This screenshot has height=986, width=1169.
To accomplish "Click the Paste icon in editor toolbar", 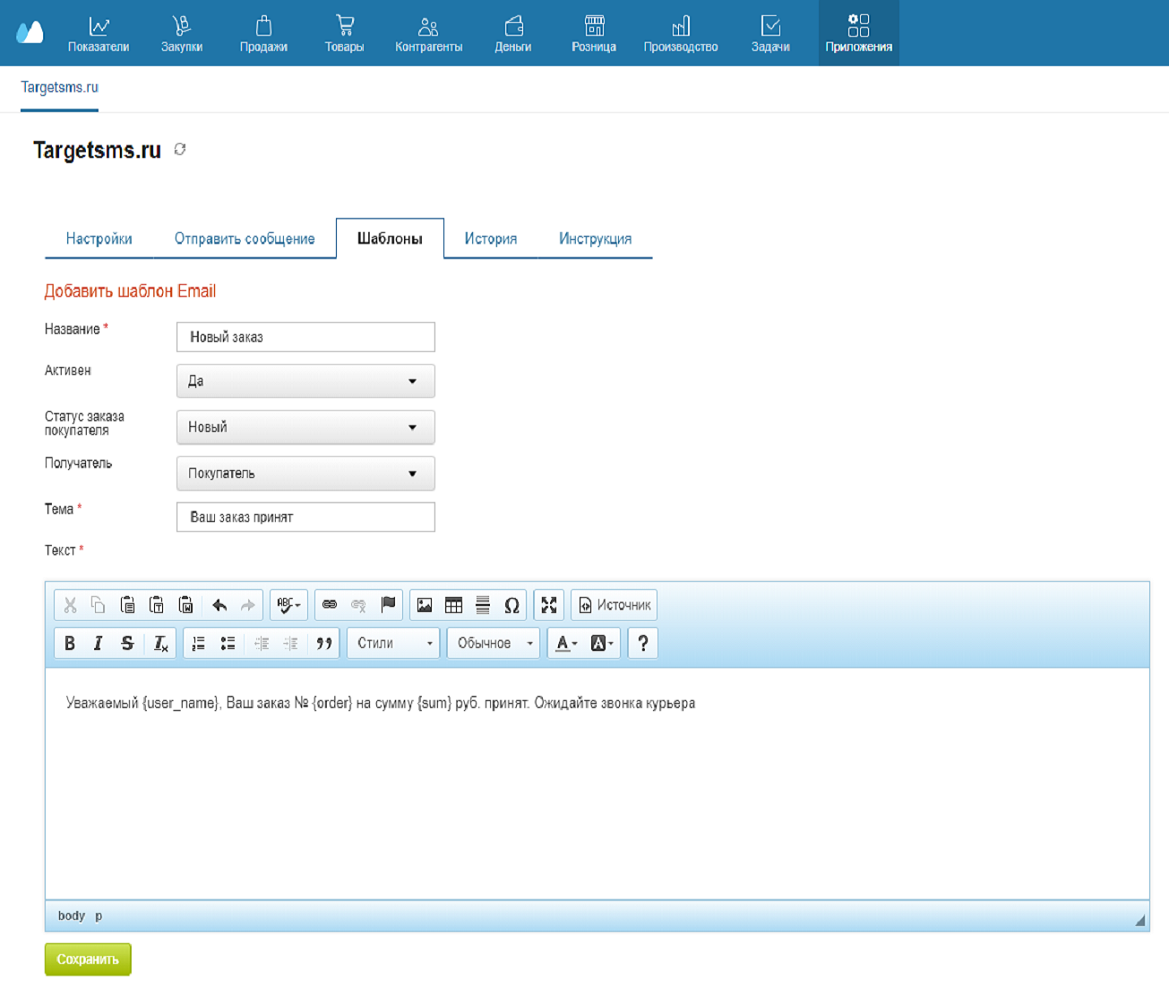I will [127, 604].
